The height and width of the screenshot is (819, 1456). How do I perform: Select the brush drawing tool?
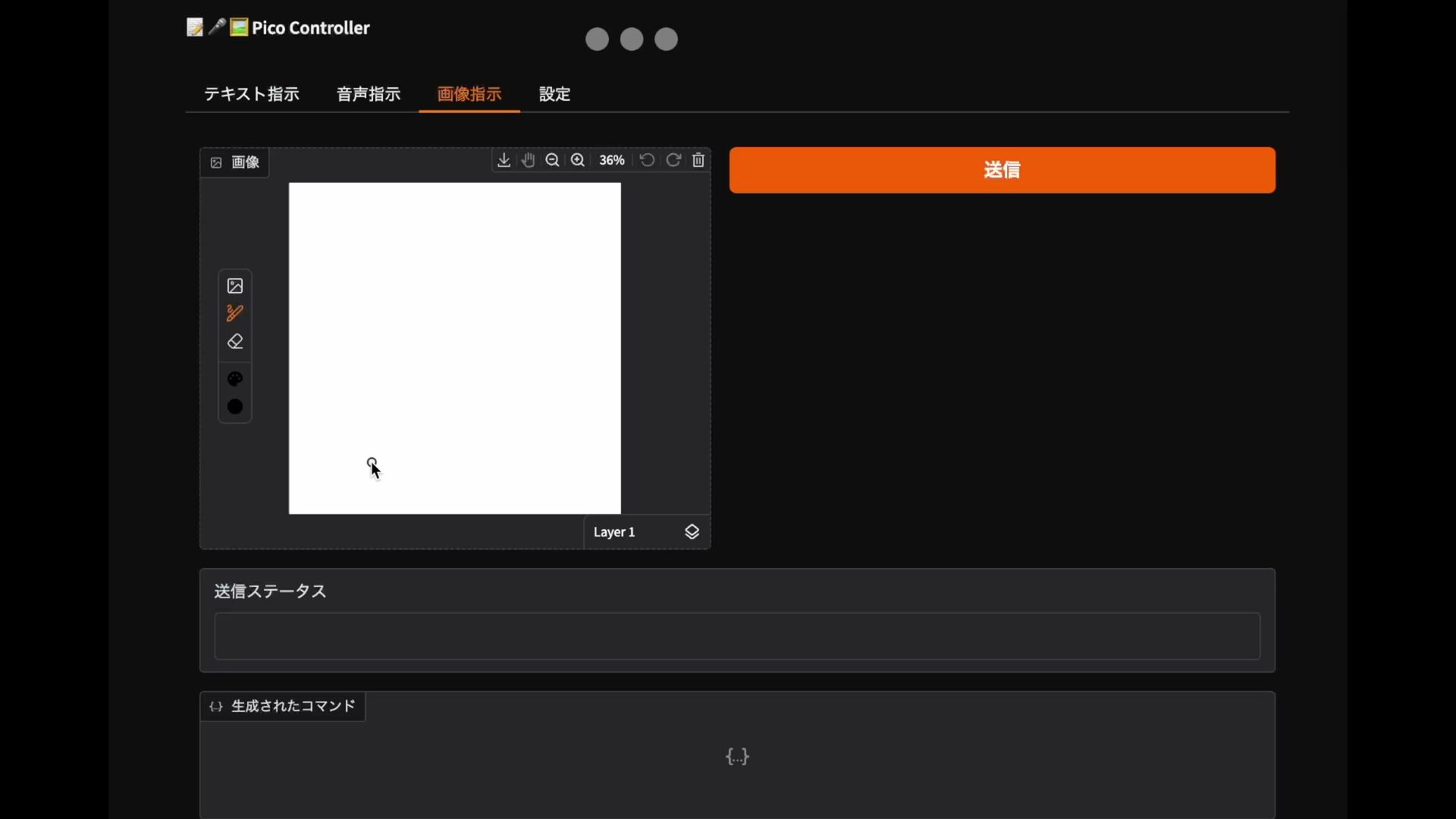pyautogui.click(x=235, y=313)
